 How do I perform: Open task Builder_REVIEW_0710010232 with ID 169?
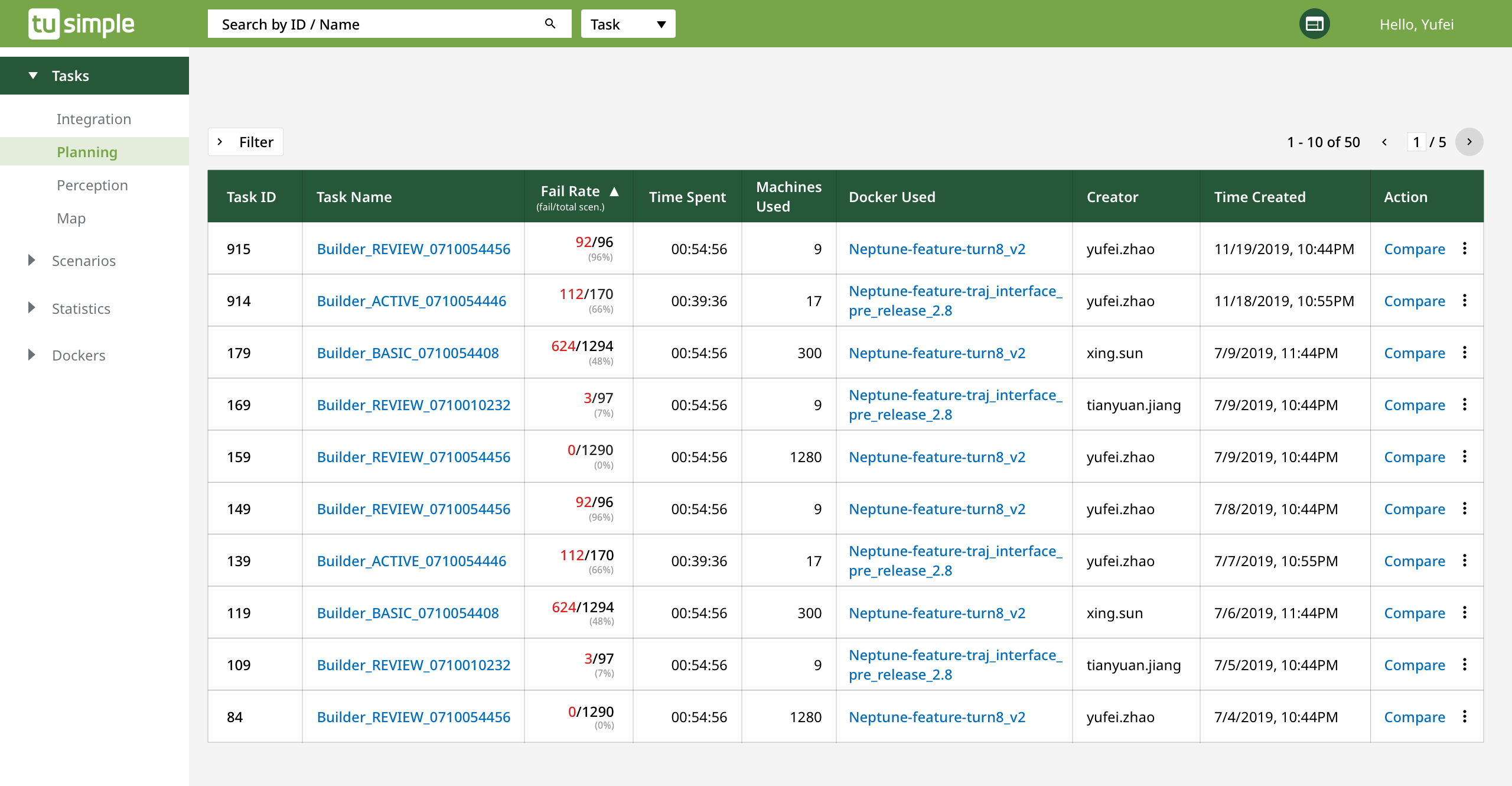(413, 405)
